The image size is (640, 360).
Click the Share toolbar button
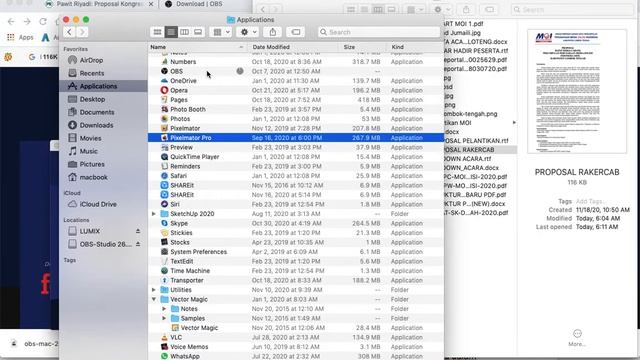coord(273,32)
